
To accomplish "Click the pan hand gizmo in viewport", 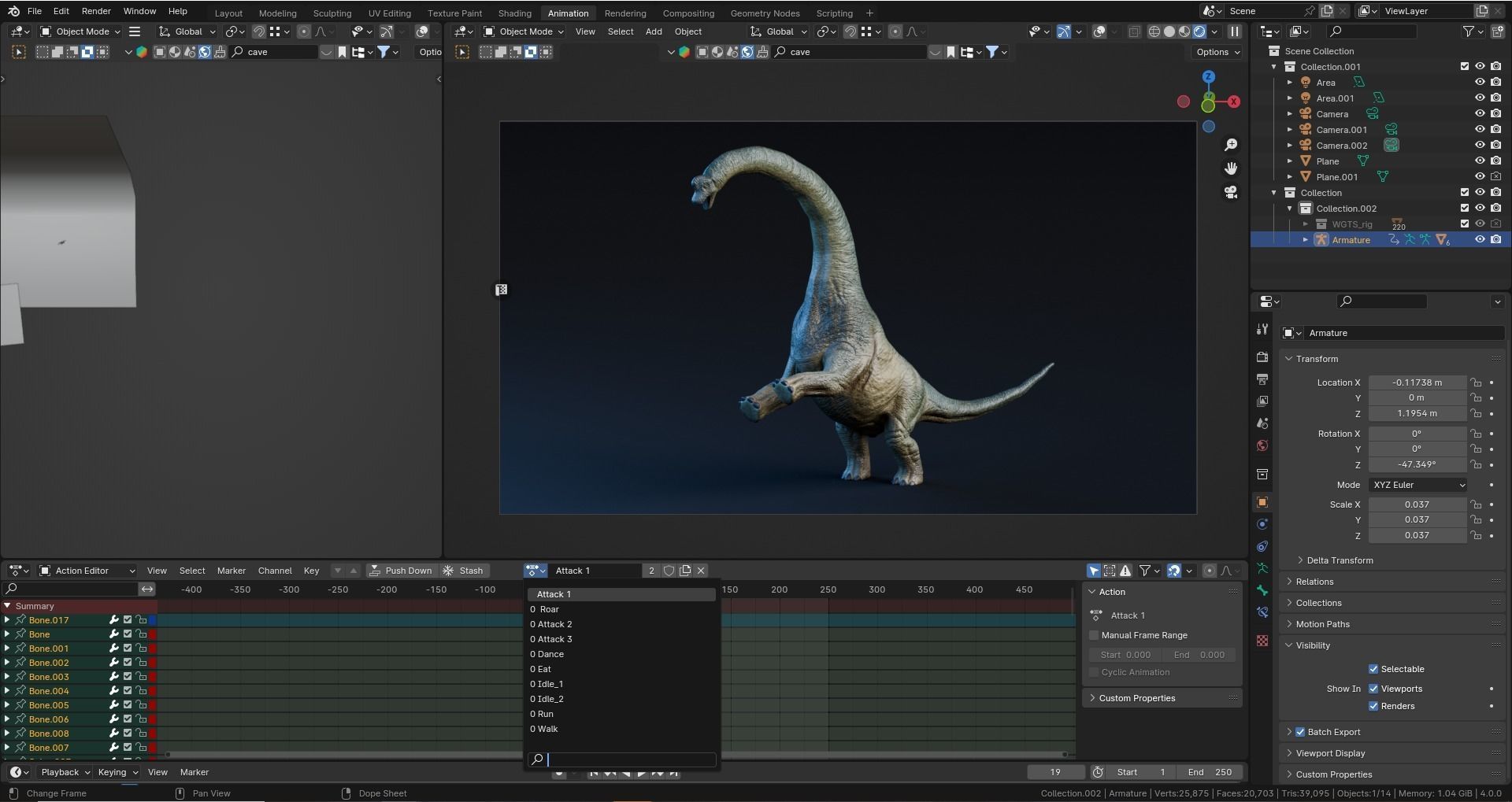I will pos(1231,168).
